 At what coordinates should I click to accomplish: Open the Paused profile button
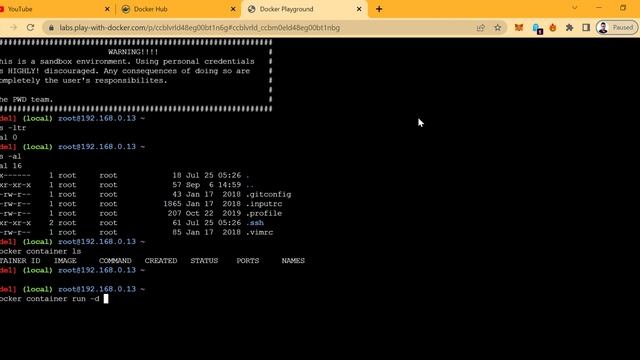[616, 28]
